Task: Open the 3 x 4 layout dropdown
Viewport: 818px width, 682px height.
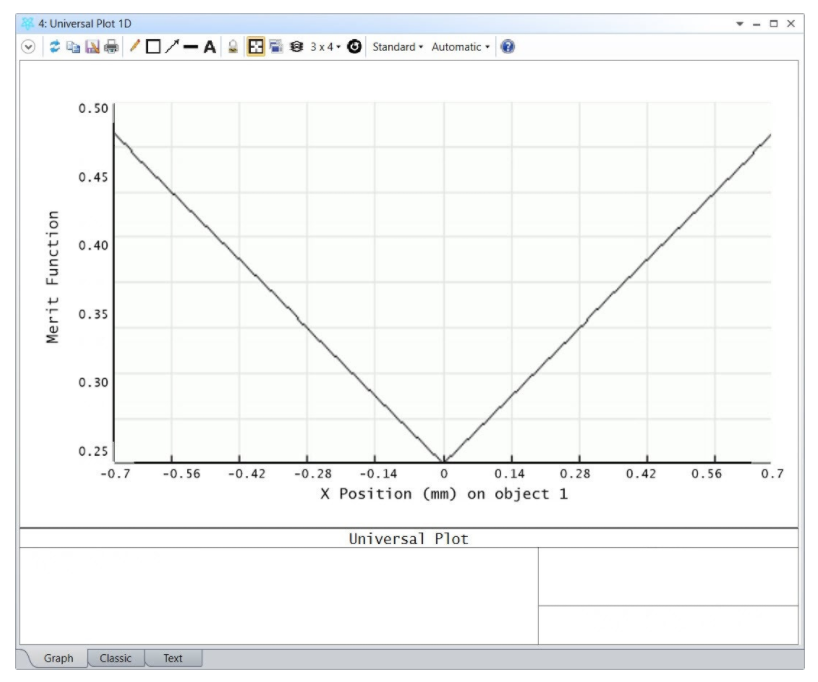Action: click(325, 47)
